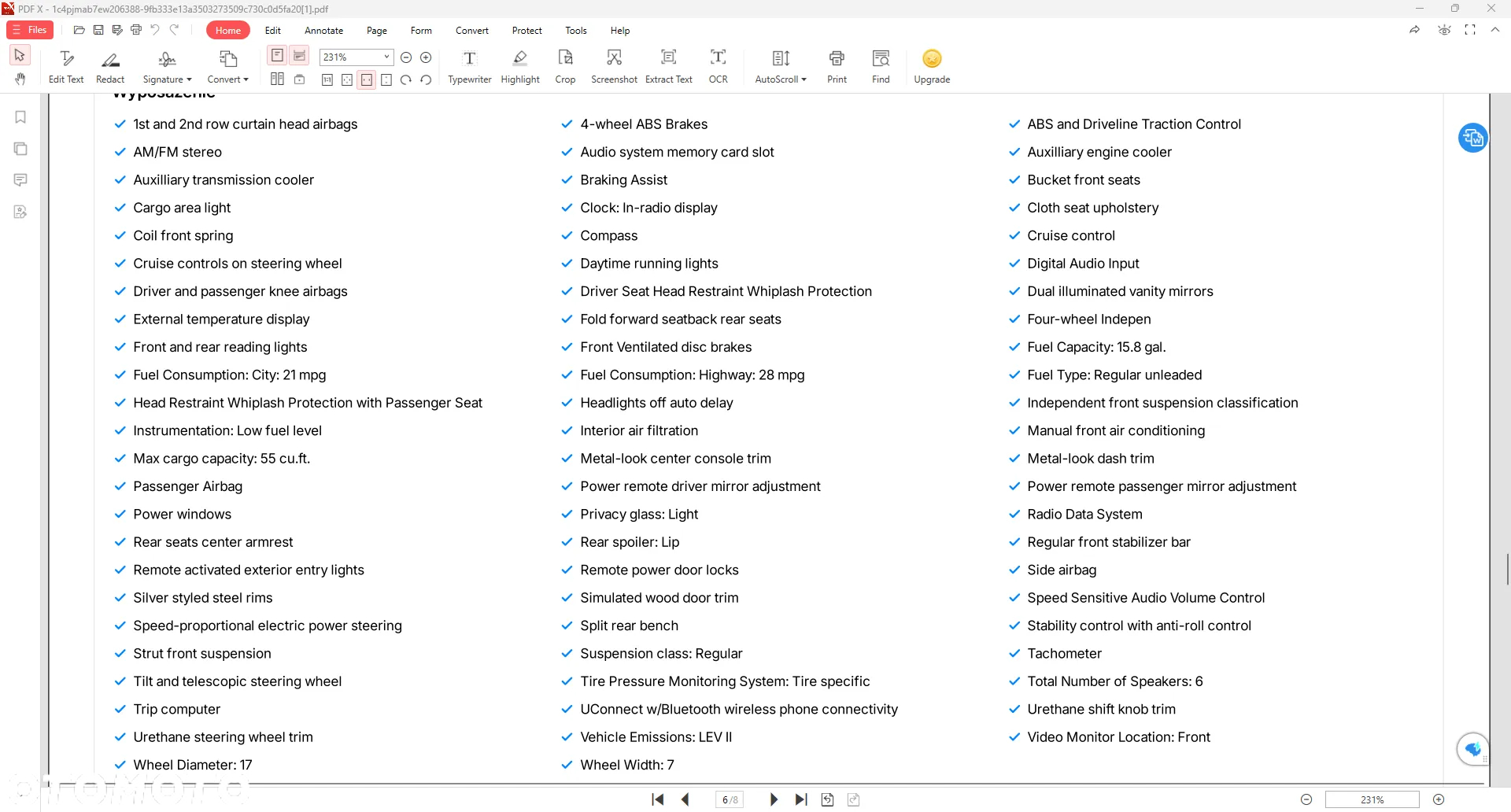Viewport: 1511px width, 812px height.
Task: Click the share arrow icon
Action: 1414,30
